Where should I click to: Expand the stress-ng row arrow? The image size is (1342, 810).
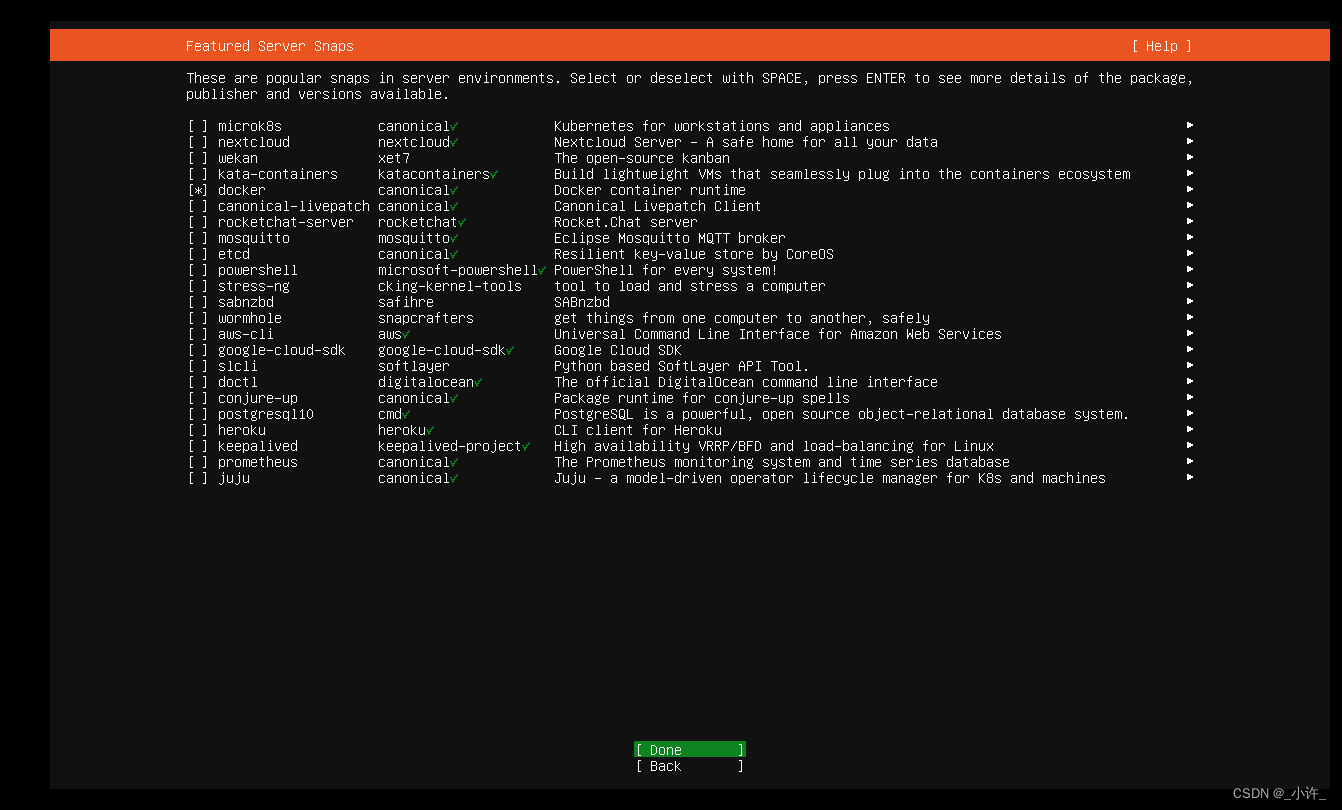click(1190, 286)
